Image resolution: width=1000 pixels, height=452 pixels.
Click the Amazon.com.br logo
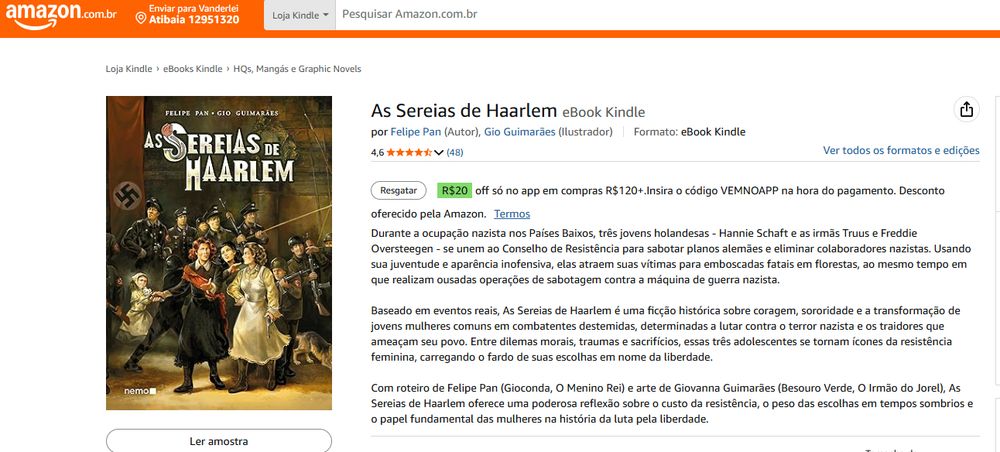pyautogui.click(x=61, y=15)
